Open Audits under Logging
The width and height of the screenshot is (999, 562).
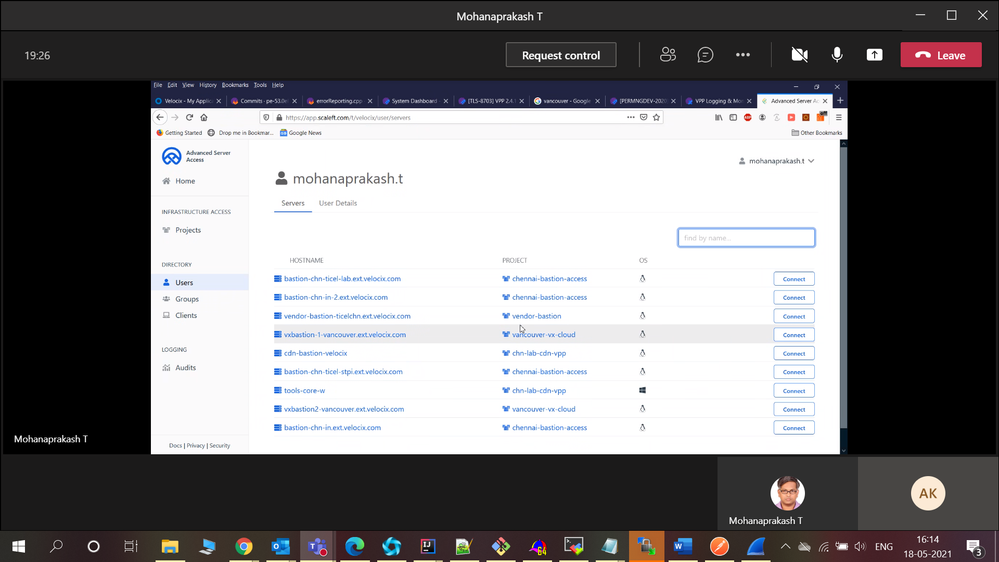[x=185, y=368]
